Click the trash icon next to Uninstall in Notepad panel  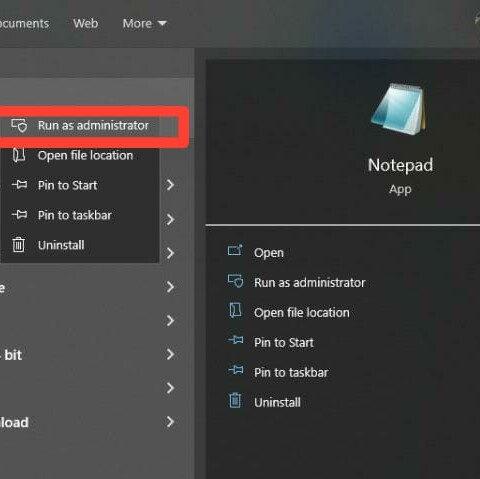click(235, 400)
